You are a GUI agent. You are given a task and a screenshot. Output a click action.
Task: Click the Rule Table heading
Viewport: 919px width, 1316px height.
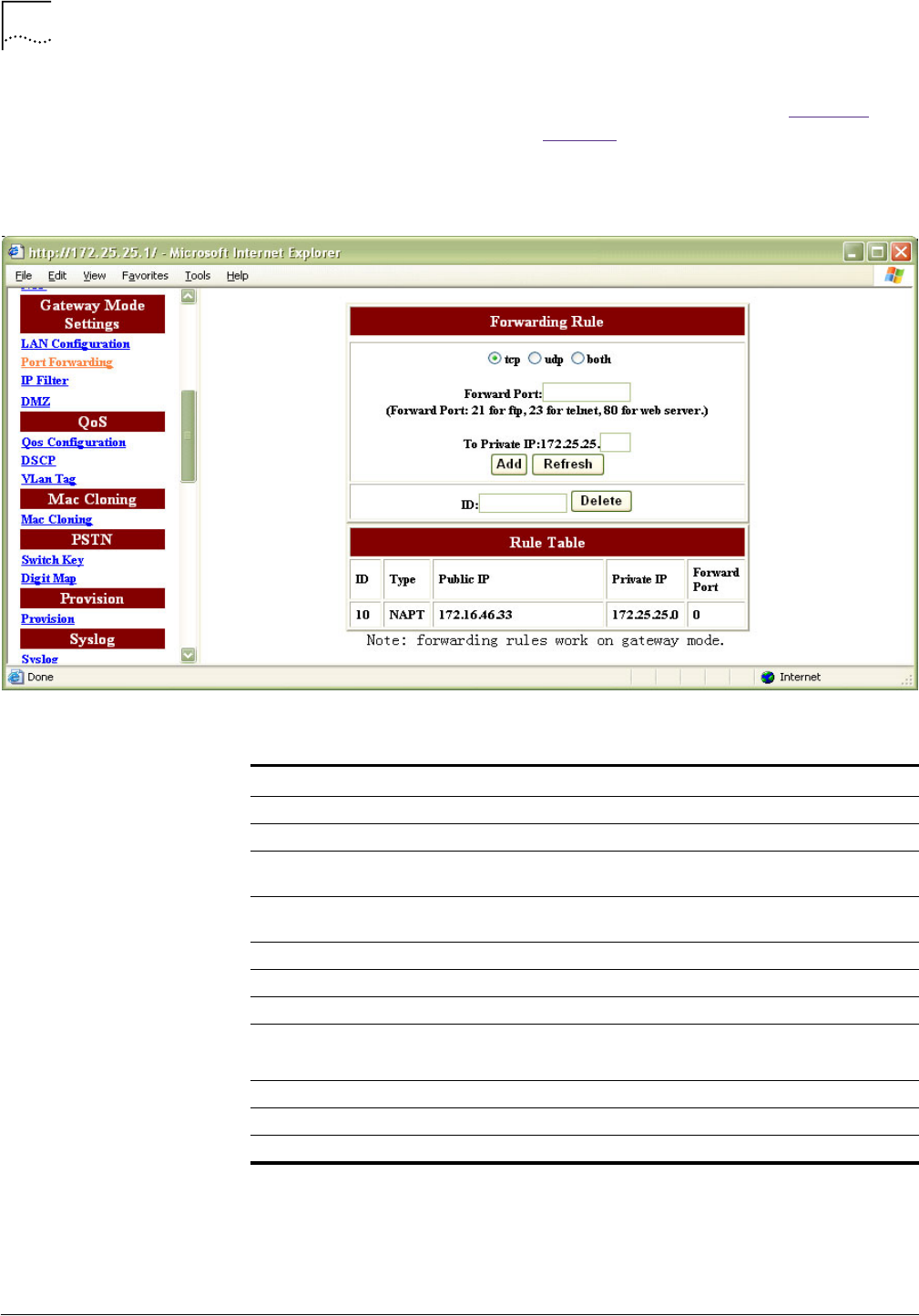[546, 543]
